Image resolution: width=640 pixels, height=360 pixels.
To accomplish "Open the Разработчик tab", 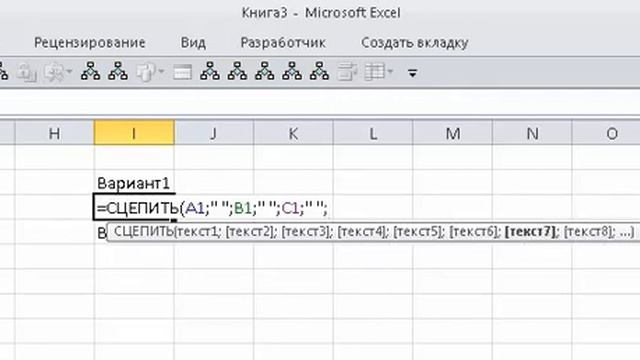I will click(x=283, y=42).
